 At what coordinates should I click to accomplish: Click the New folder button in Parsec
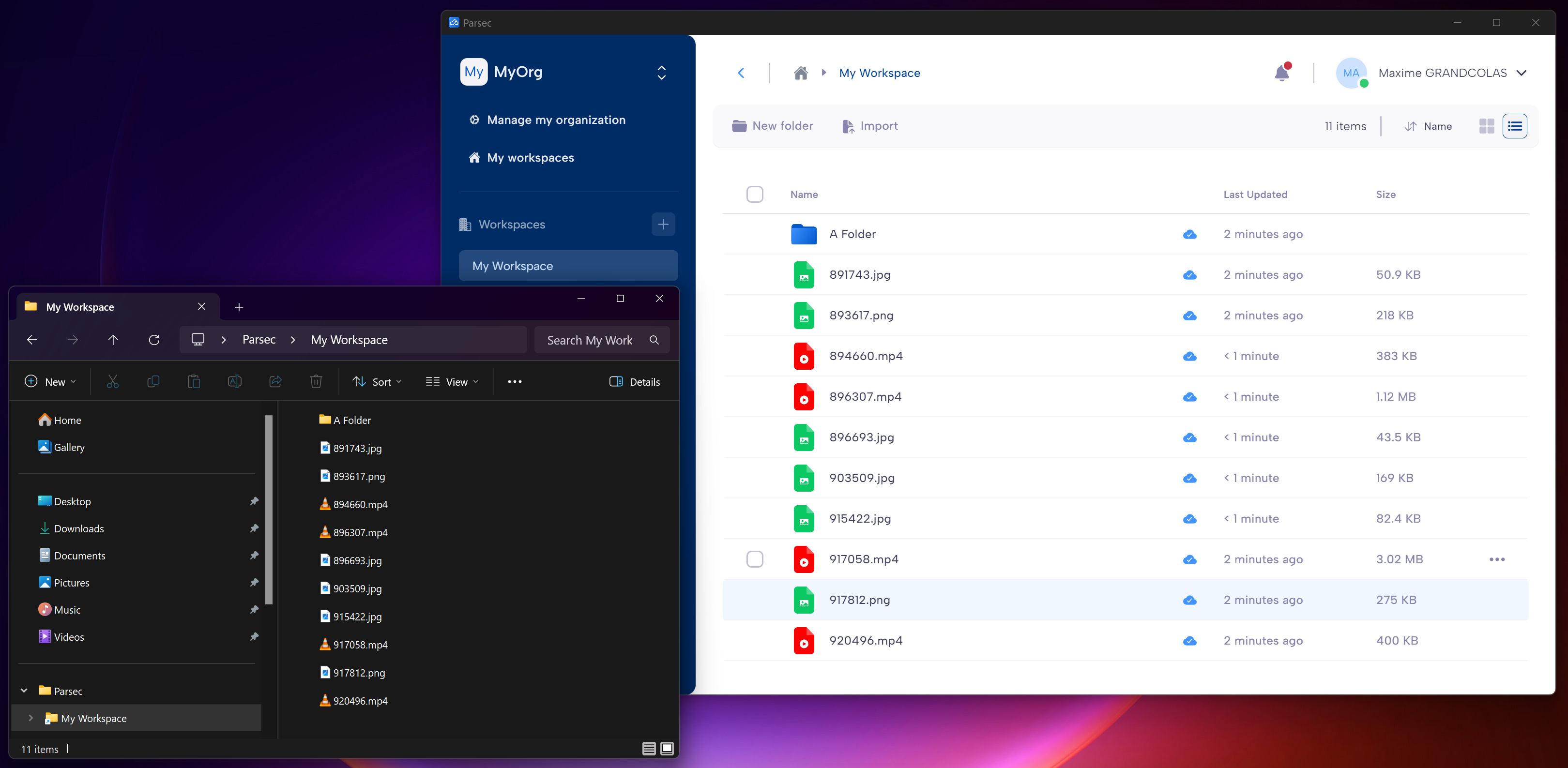point(773,126)
